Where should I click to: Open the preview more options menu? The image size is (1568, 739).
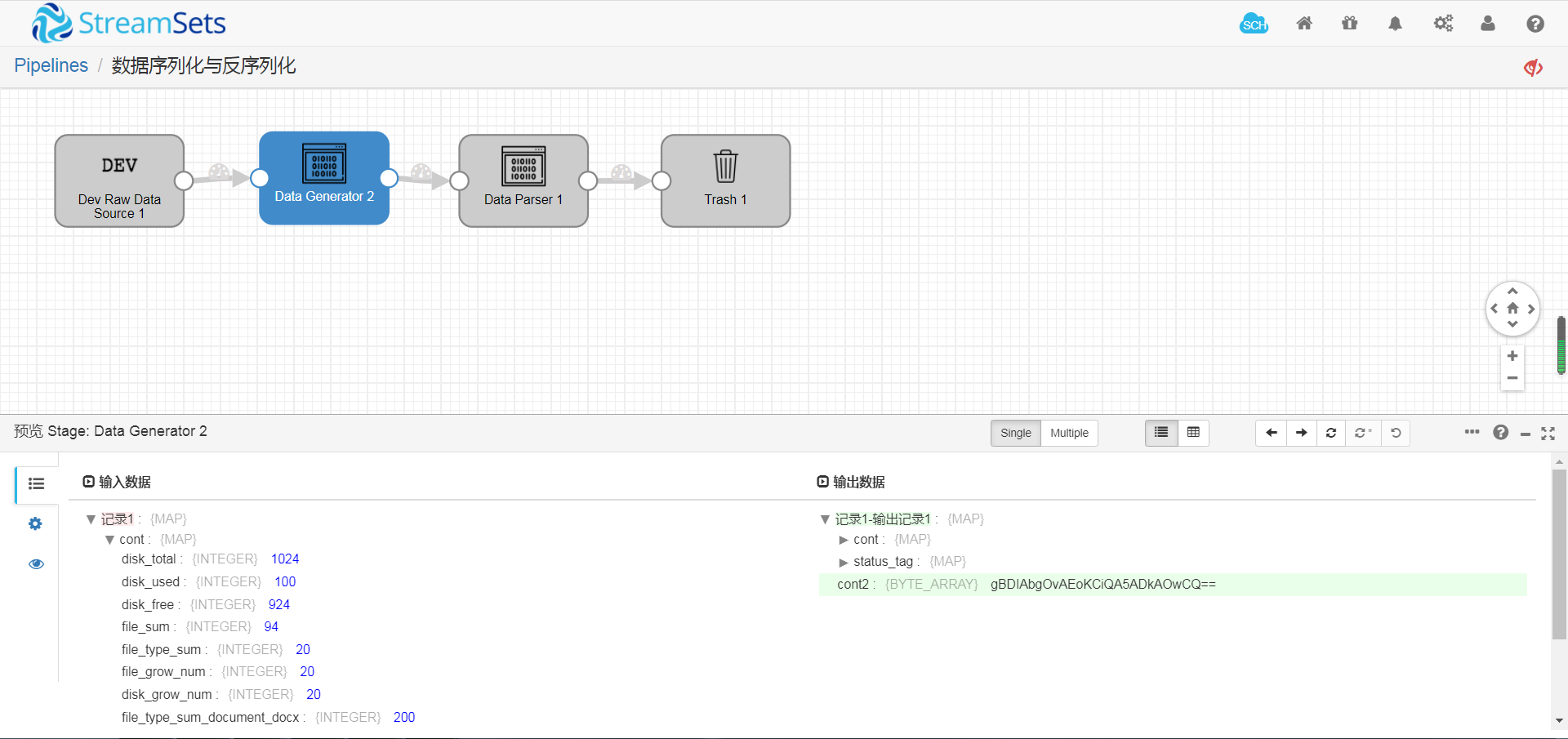tap(1472, 433)
